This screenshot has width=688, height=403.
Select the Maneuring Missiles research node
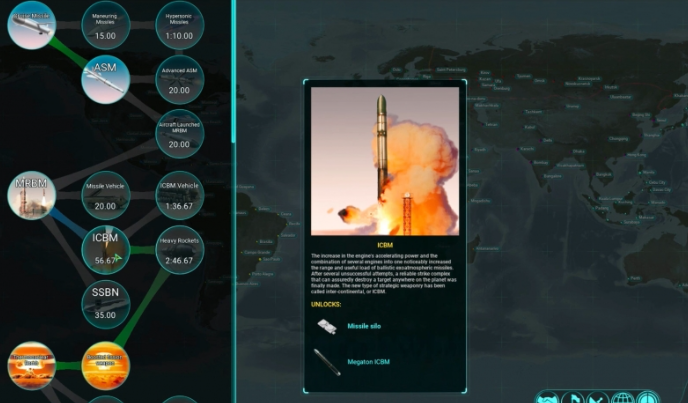(105, 25)
